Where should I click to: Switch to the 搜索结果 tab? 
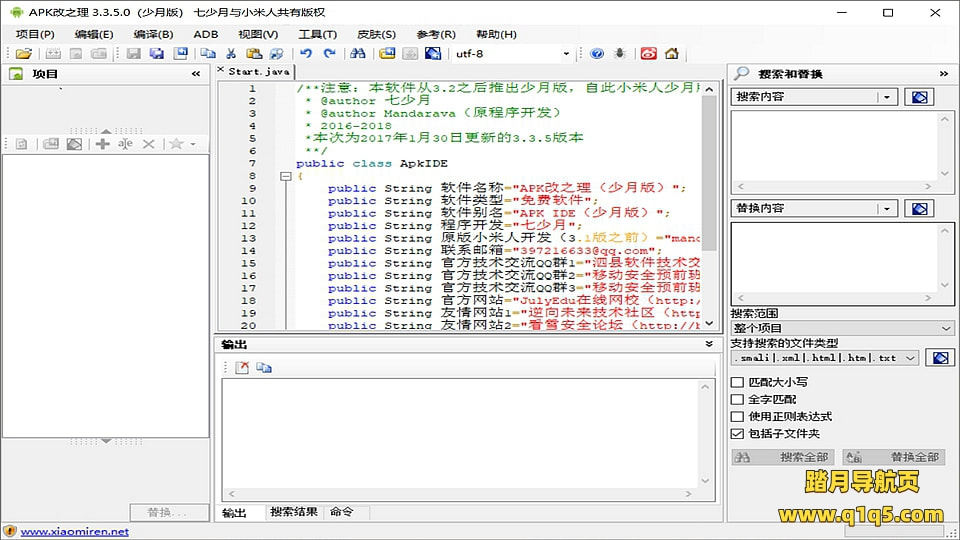pyautogui.click(x=294, y=512)
